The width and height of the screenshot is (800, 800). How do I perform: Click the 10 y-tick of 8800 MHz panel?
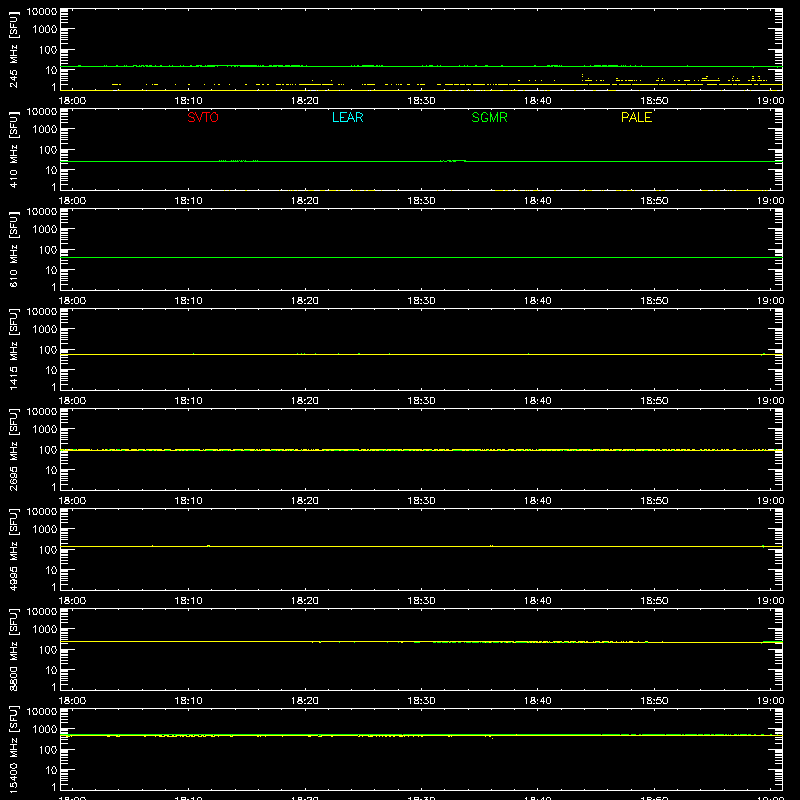pos(51,670)
